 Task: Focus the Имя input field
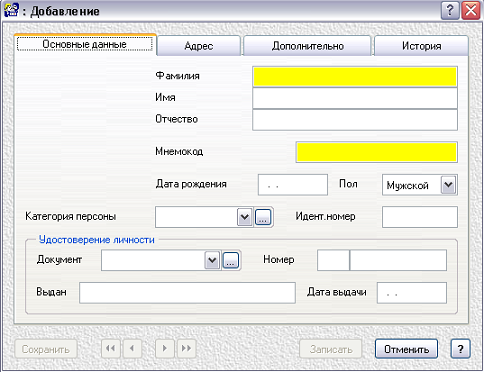tap(355, 98)
